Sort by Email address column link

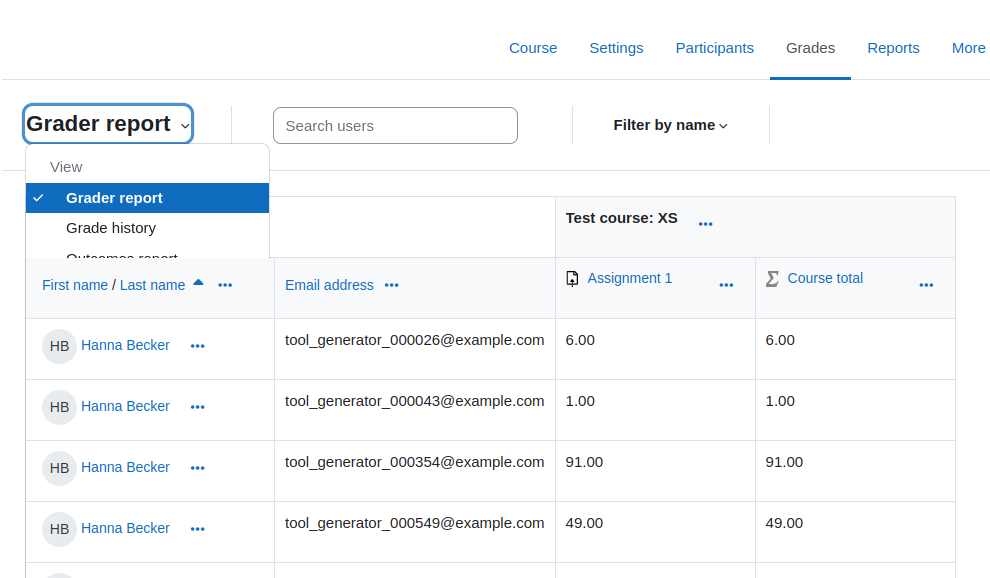coord(329,286)
